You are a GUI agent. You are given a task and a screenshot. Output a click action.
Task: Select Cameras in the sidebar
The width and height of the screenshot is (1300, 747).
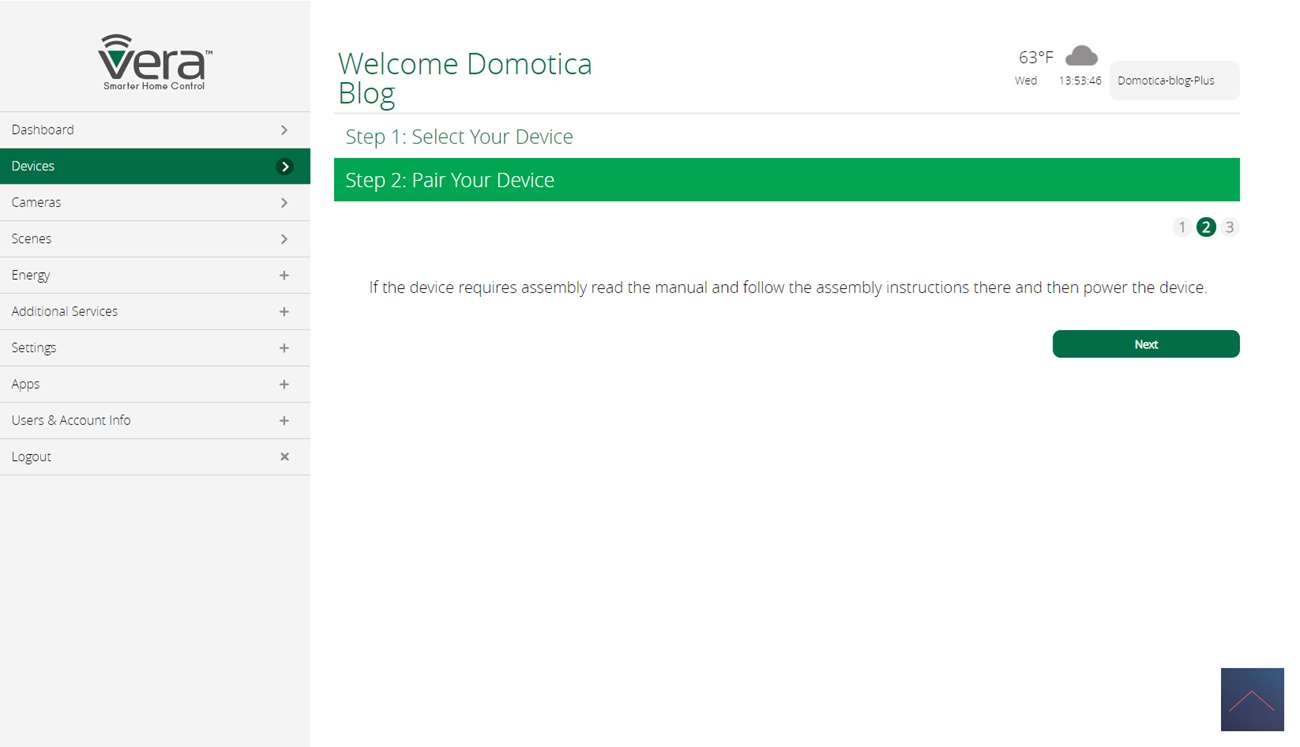click(36, 203)
